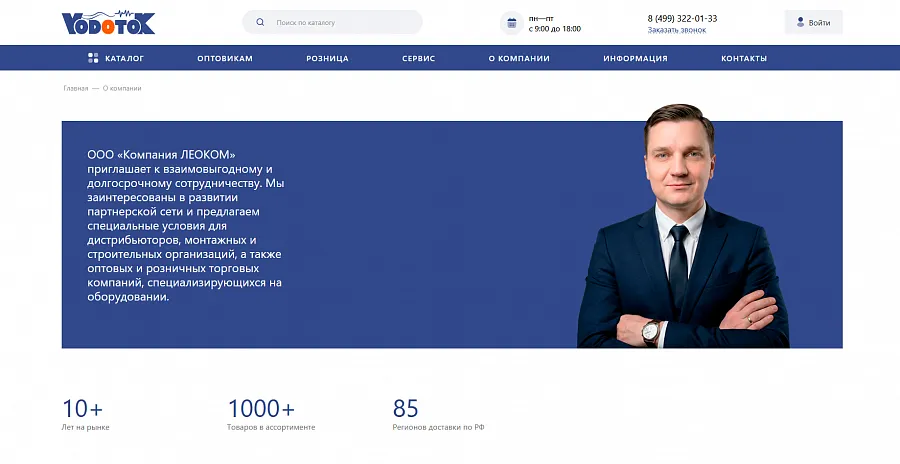Image resolution: width=900 pixels, height=464 pixels.
Task: Click the с 9:00 до 18:00 hours text
Action: 554,29
